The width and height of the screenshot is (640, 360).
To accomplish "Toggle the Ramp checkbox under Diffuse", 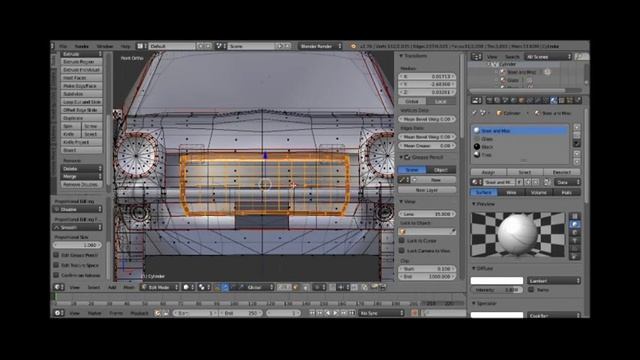I will [531, 289].
